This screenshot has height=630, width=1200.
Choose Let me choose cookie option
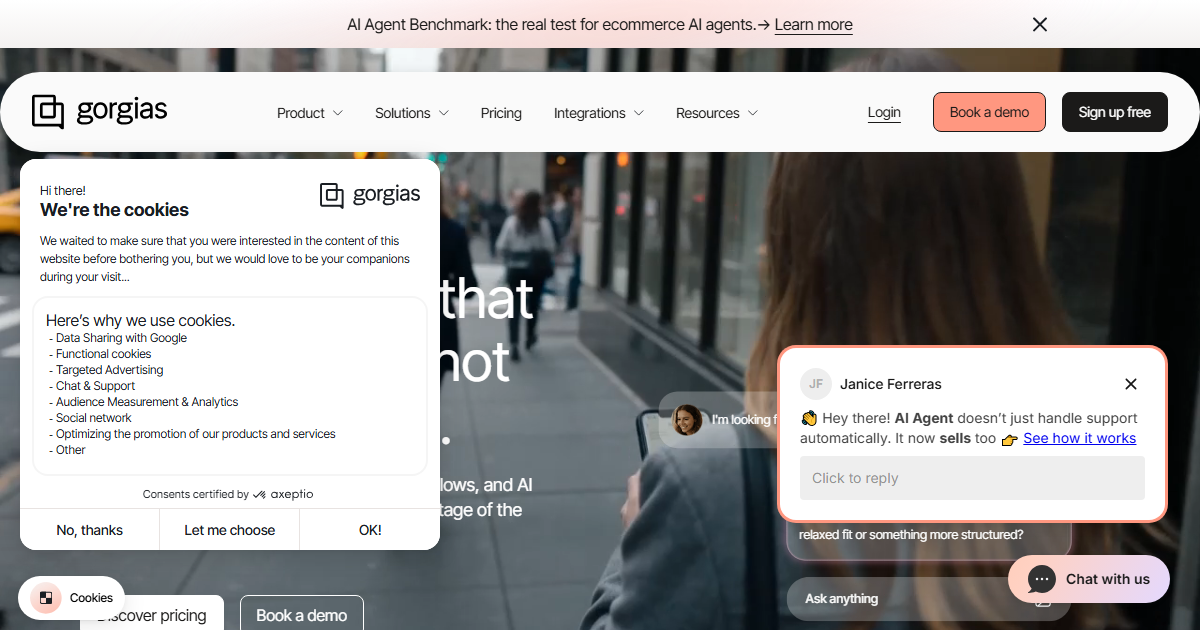tap(230, 530)
